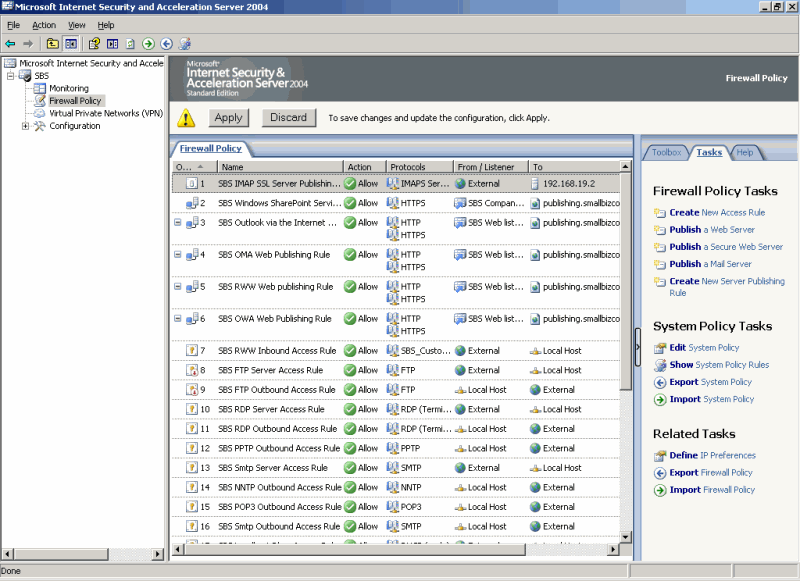Image resolution: width=800 pixels, height=581 pixels.
Task: Click the rules list scroll-right arrow
Action: coord(613,549)
